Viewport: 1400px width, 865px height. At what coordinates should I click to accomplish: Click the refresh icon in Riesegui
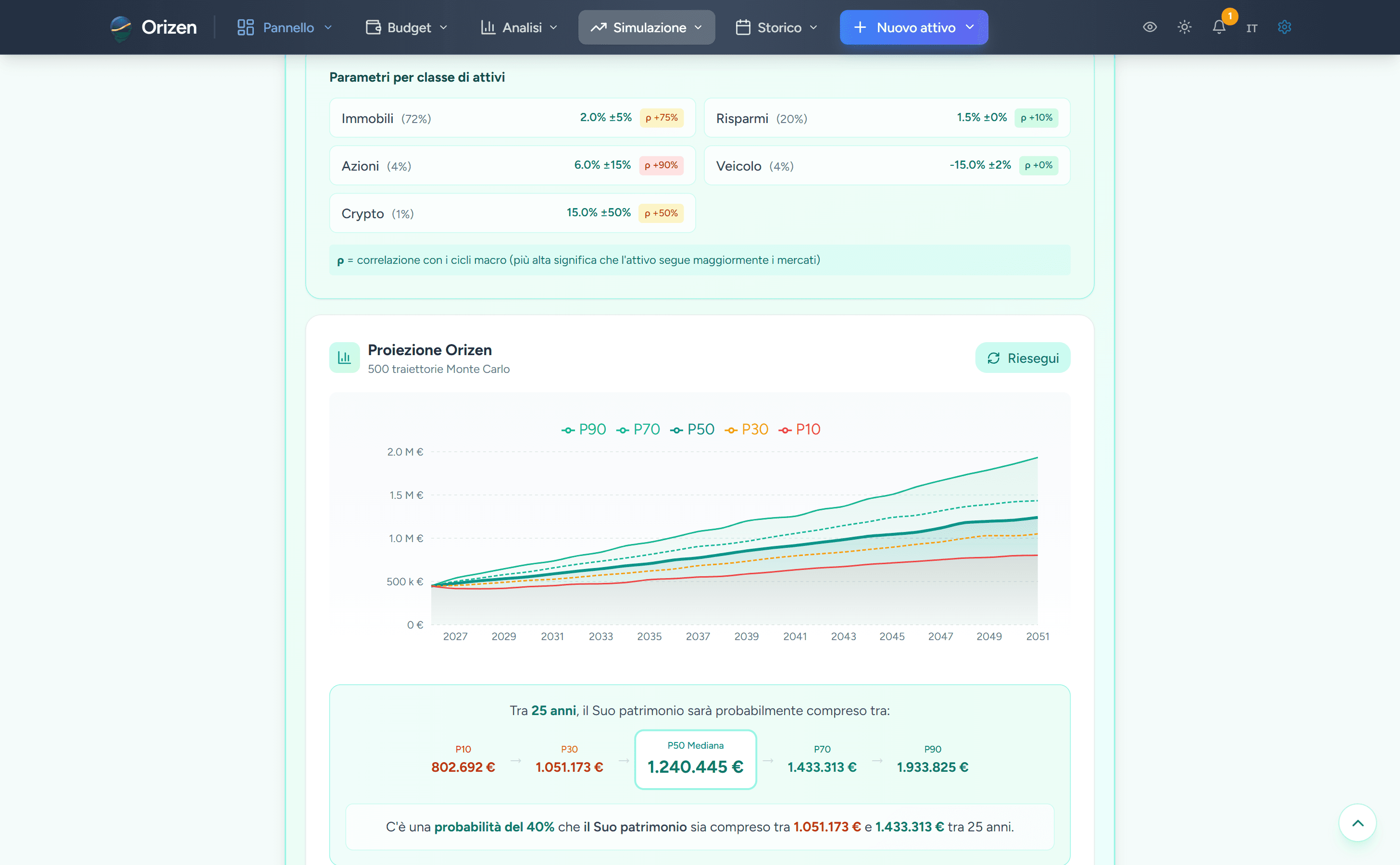[994, 358]
